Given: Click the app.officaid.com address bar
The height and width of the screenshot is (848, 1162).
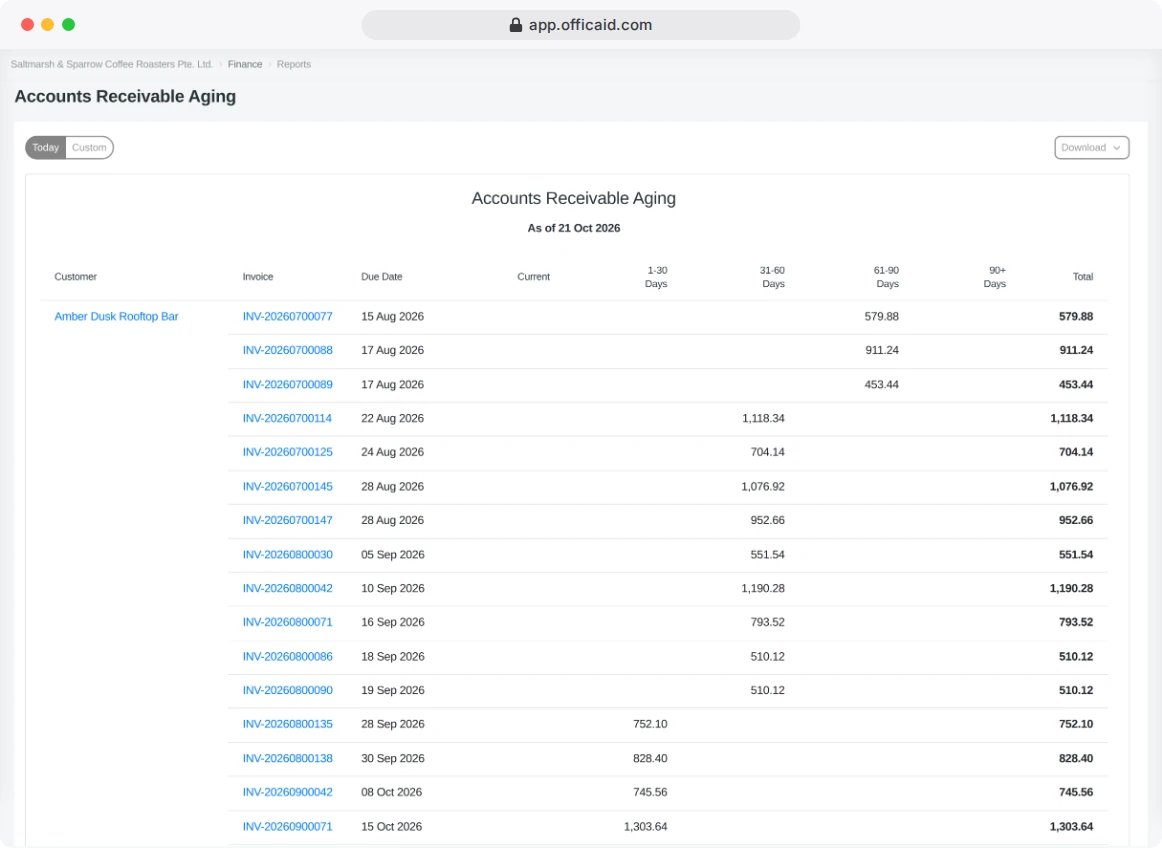Looking at the screenshot, I should 580,25.
